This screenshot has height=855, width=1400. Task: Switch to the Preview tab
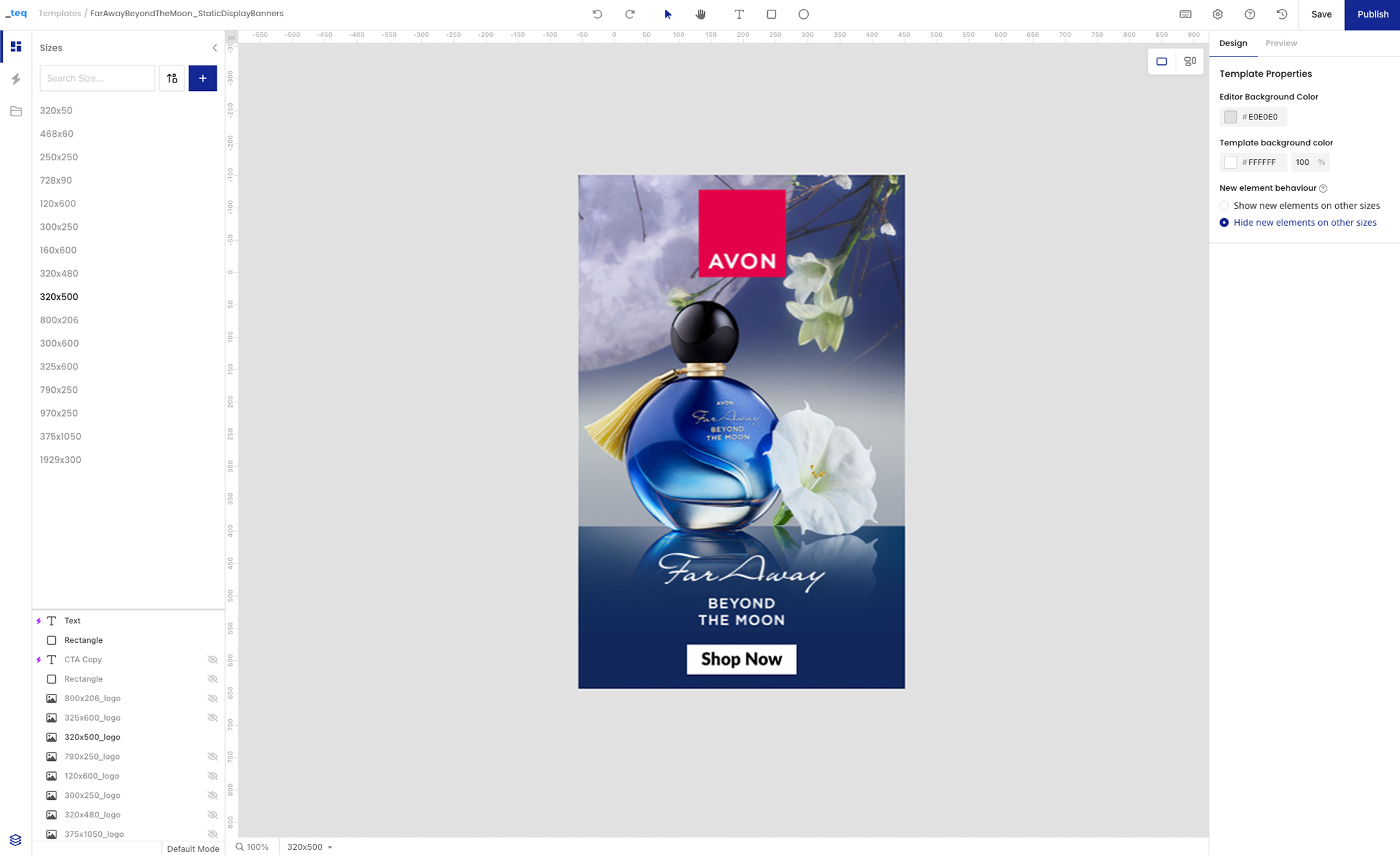pyautogui.click(x=1281, y=43)
